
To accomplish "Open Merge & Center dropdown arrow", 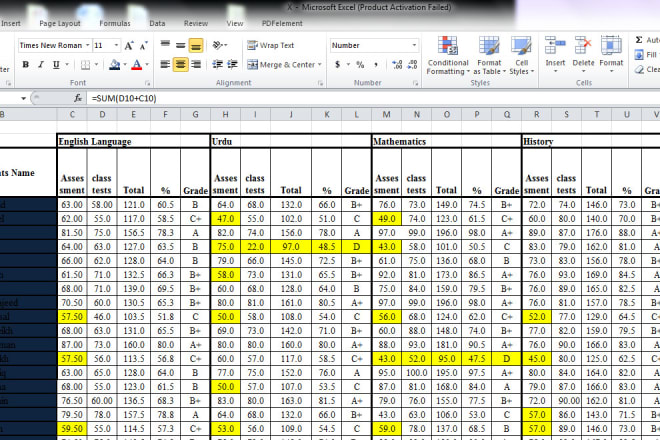I will (320, 64).
